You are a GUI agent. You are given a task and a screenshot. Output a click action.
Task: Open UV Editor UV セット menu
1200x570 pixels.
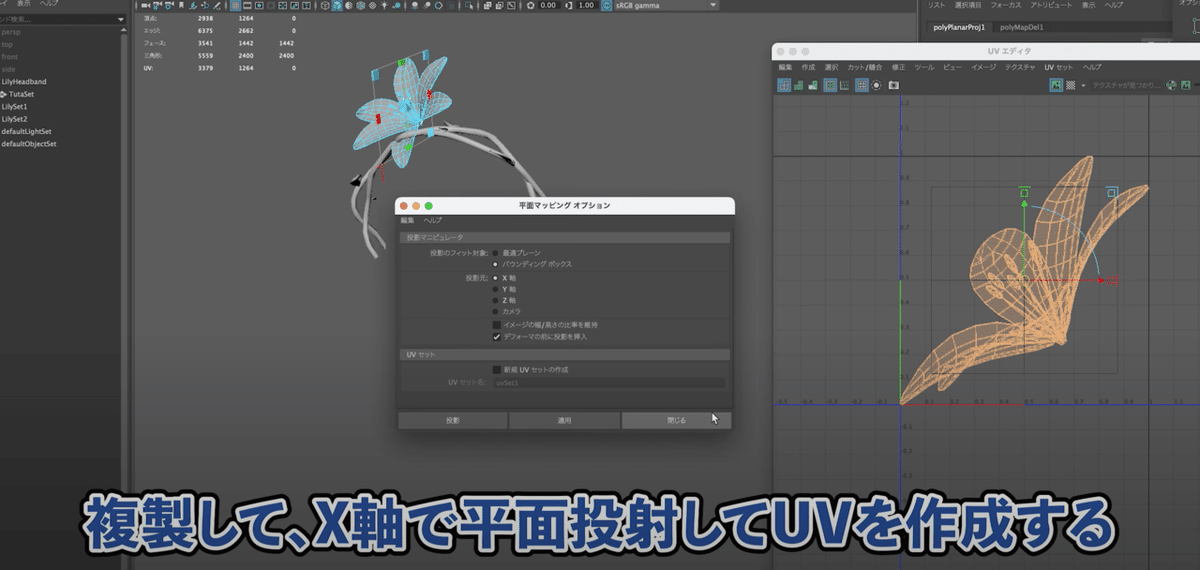pyautogui.click(x=1058, y=67)
